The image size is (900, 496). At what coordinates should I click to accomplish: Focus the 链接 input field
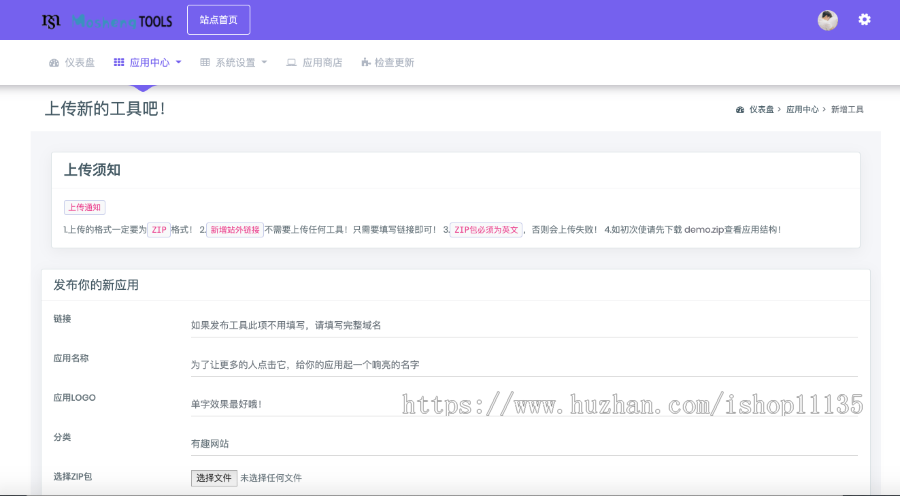point(524,325)
